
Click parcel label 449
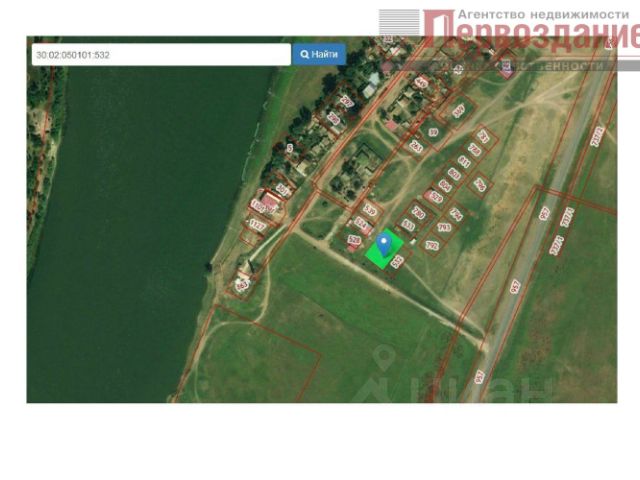pyautogui.click(x=421, y=83)
